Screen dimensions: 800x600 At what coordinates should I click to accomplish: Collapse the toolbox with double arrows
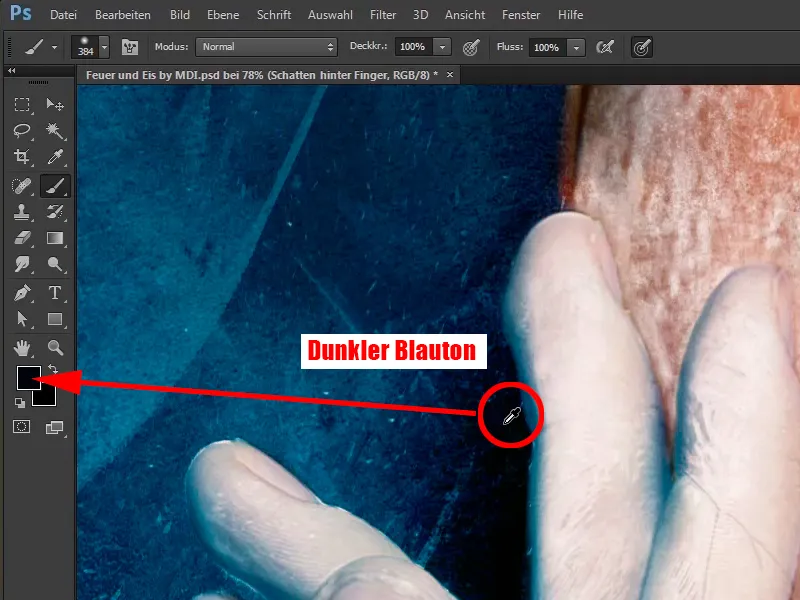11,71
